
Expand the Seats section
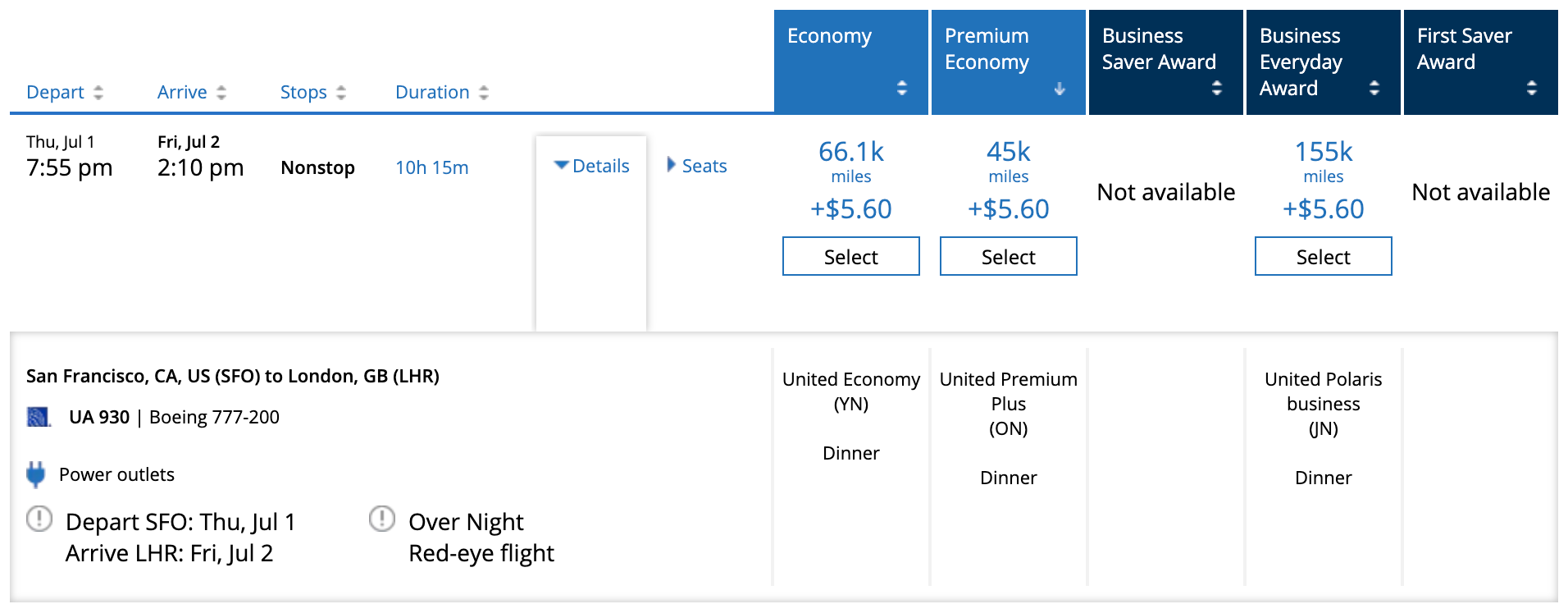click(697, 166)
